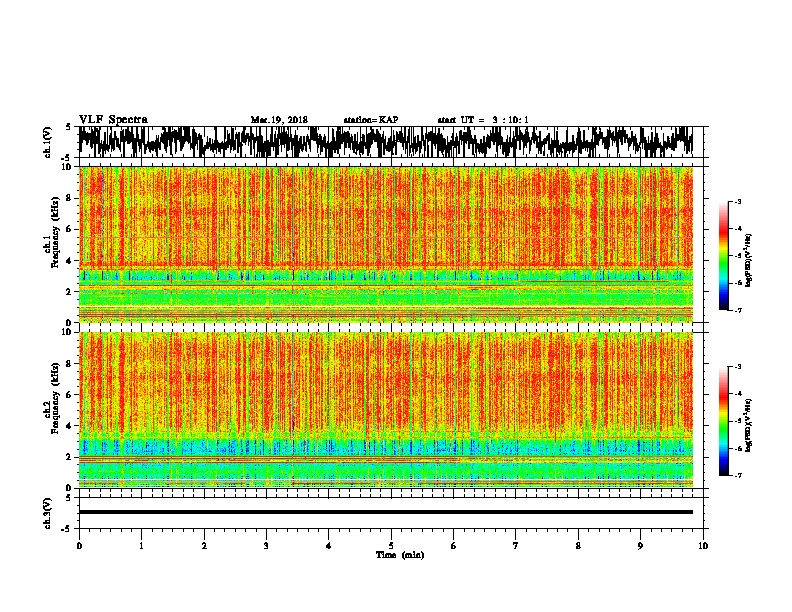Click the ch.2 'Frequency (kHz)' axis label
Image resolution: width=792 pixels, height=612 pixels.
[55, 398]
